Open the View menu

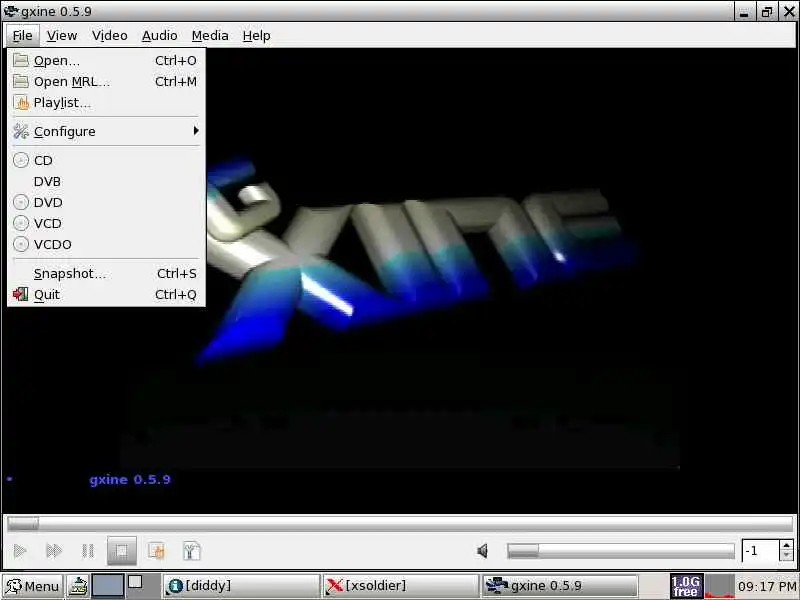pos(62,36)
